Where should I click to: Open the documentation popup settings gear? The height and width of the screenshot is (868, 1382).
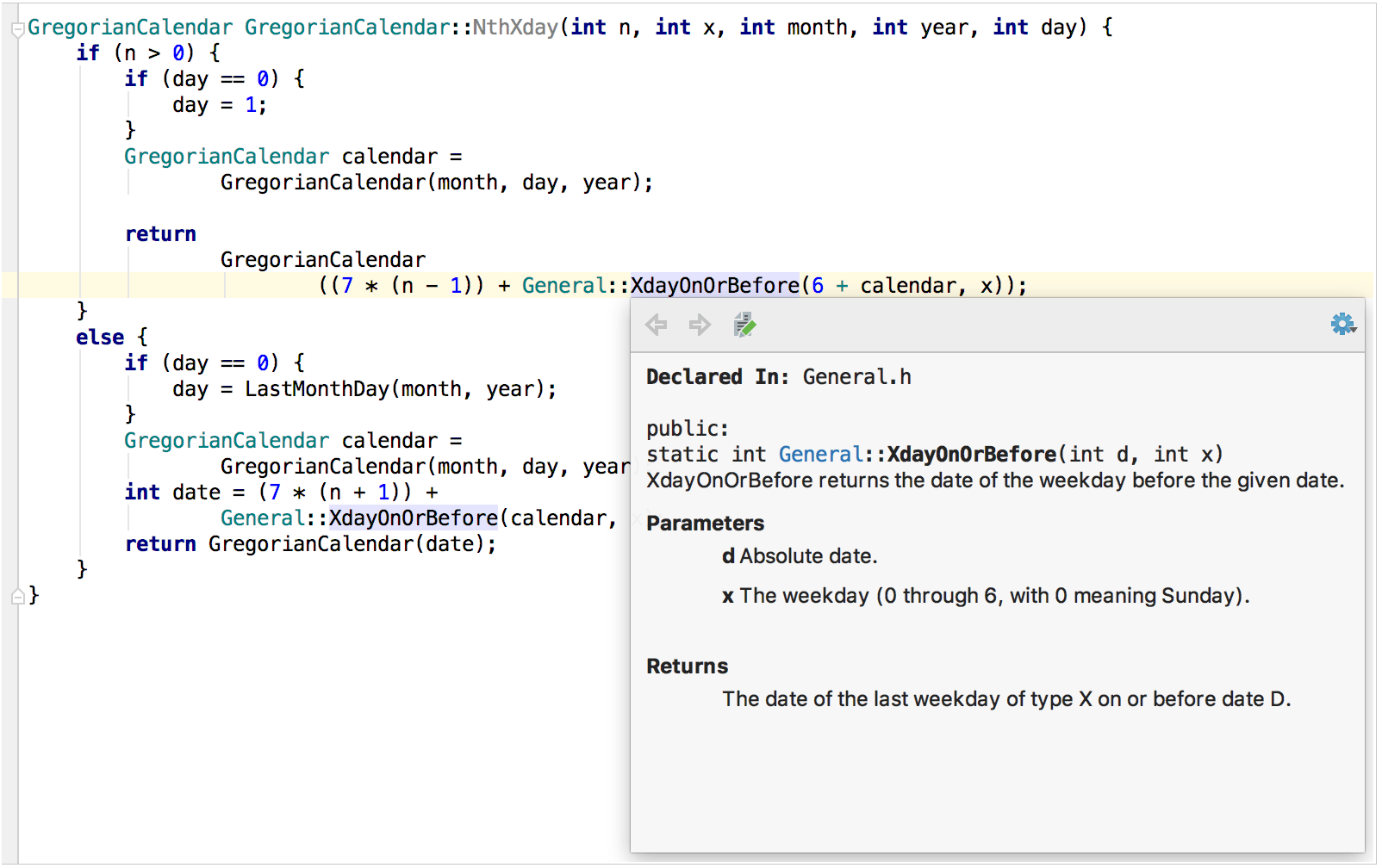[x=1341, y=325]
